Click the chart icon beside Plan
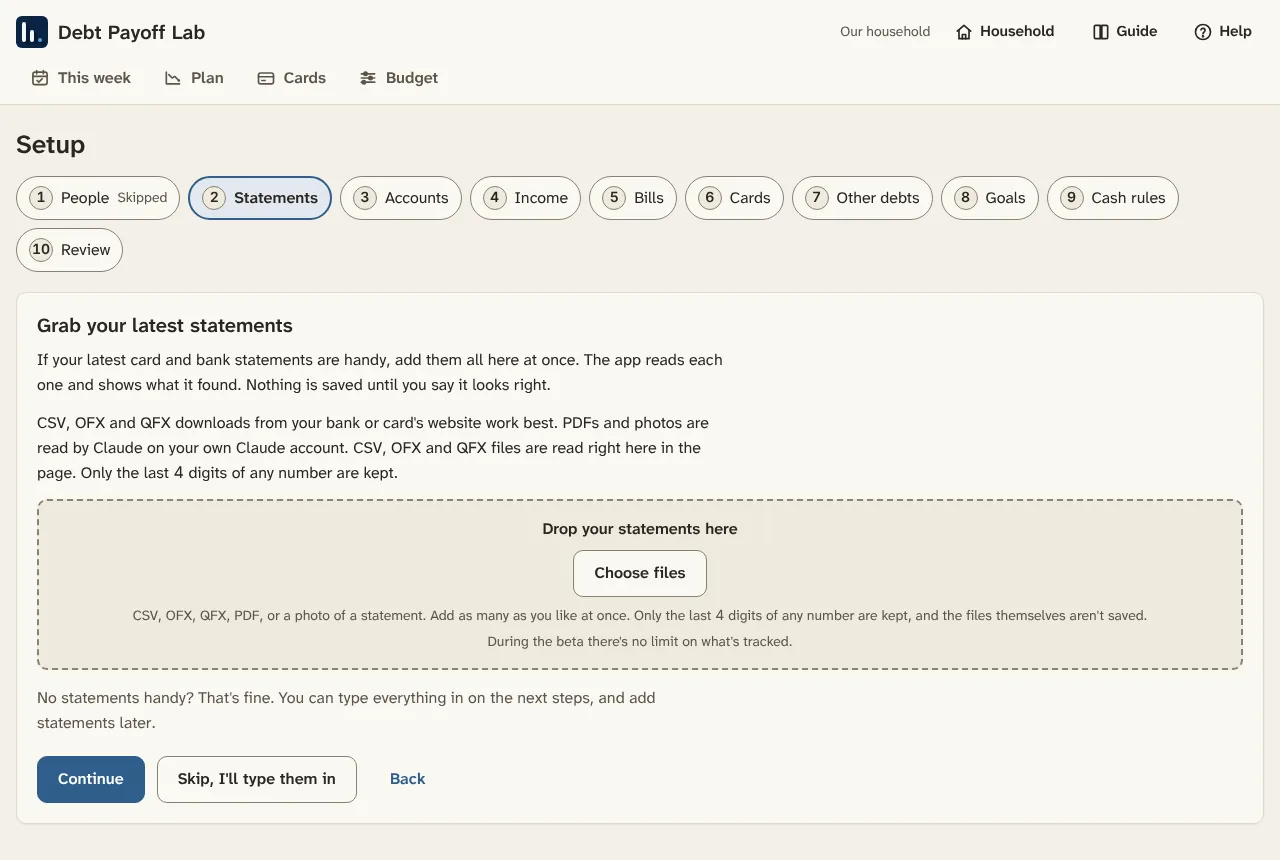Image resolution: width=1280 pixels, height=860 pixels. pos(173,78)
